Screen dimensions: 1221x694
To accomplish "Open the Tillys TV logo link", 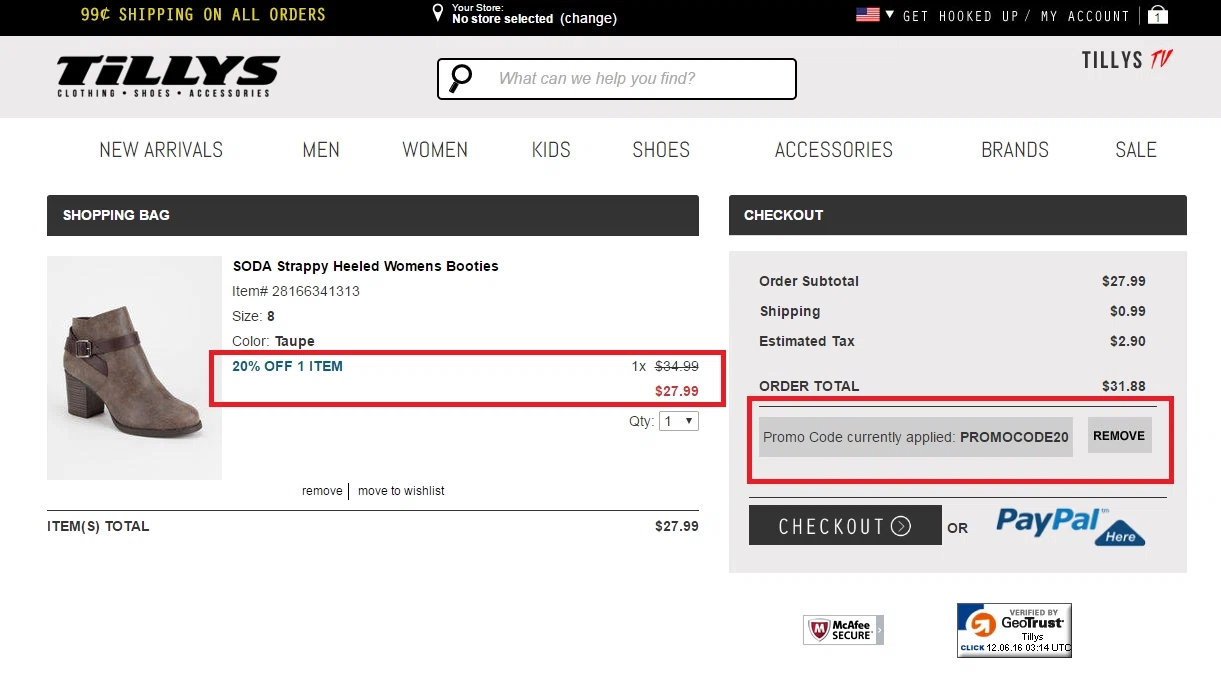I will click(1126, 60).
